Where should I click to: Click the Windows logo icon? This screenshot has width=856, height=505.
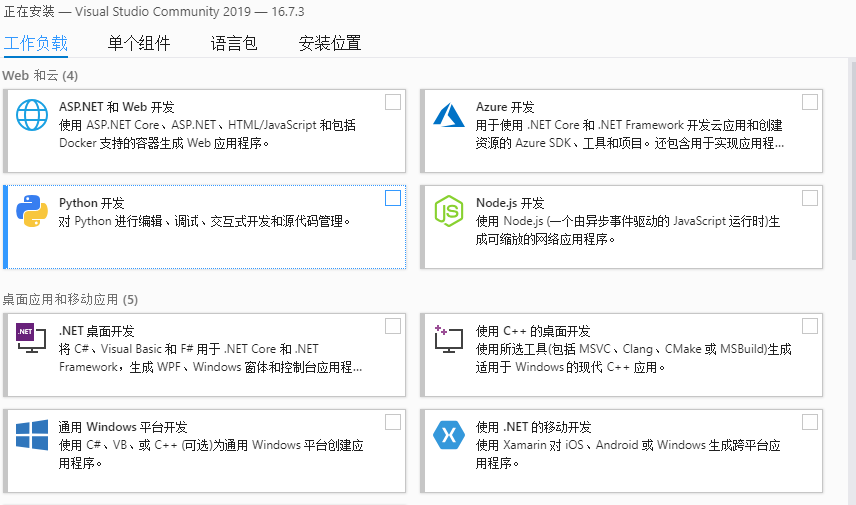tap(32, 435)
